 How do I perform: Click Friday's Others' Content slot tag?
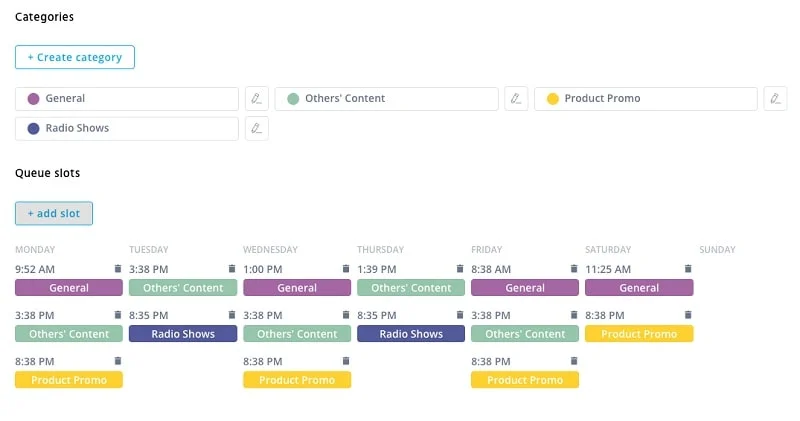coord(525,334)
